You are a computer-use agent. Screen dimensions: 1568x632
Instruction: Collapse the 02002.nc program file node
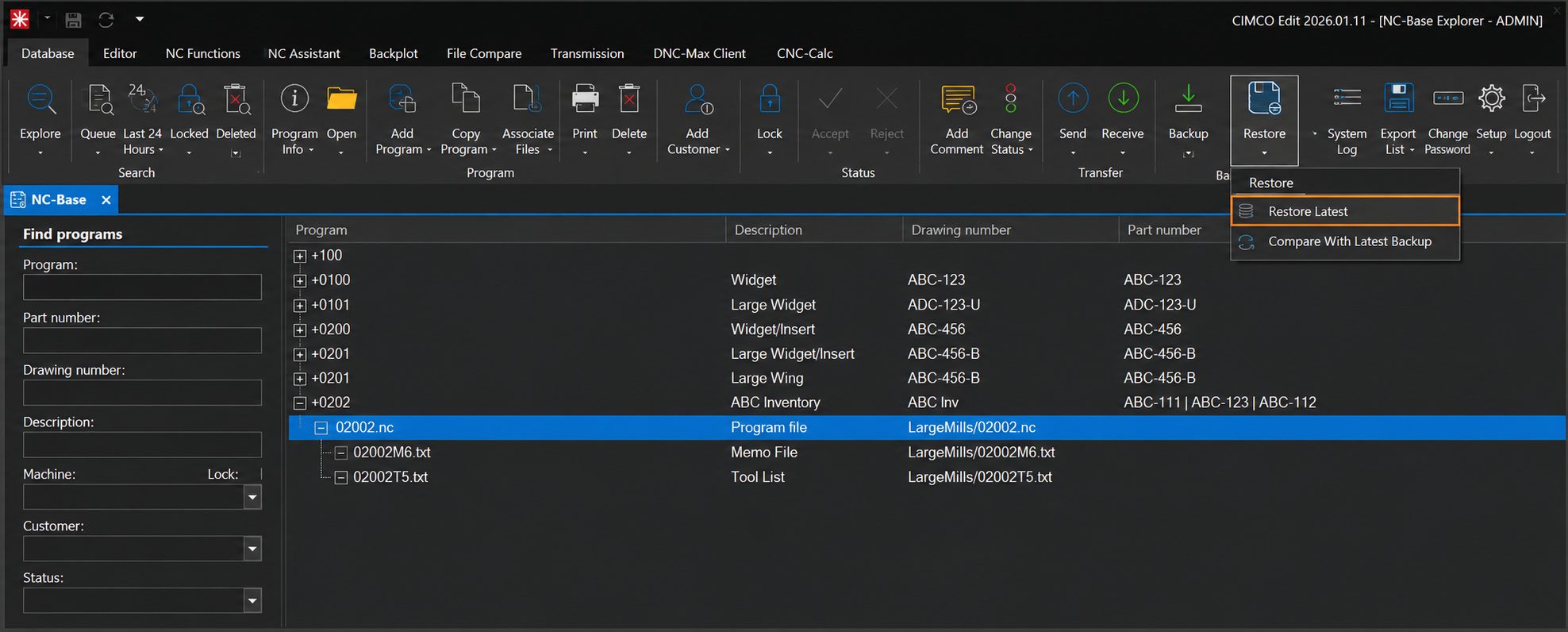click(321, 428)
